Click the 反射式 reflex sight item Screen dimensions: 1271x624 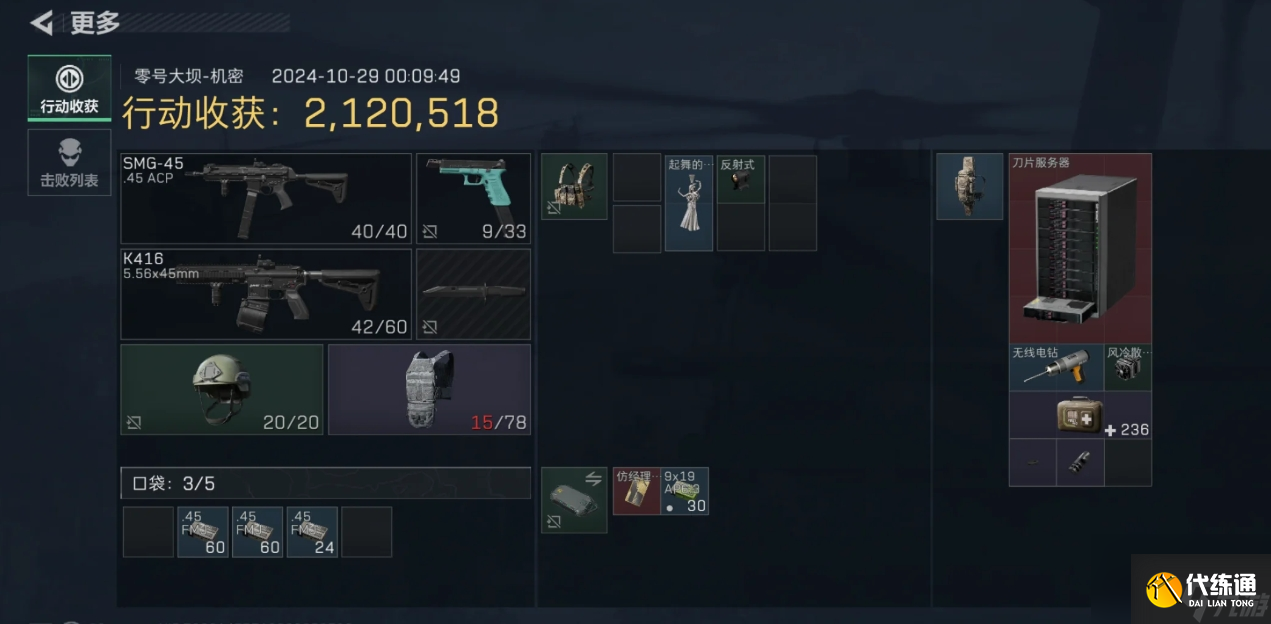click(x=741, y=179)
